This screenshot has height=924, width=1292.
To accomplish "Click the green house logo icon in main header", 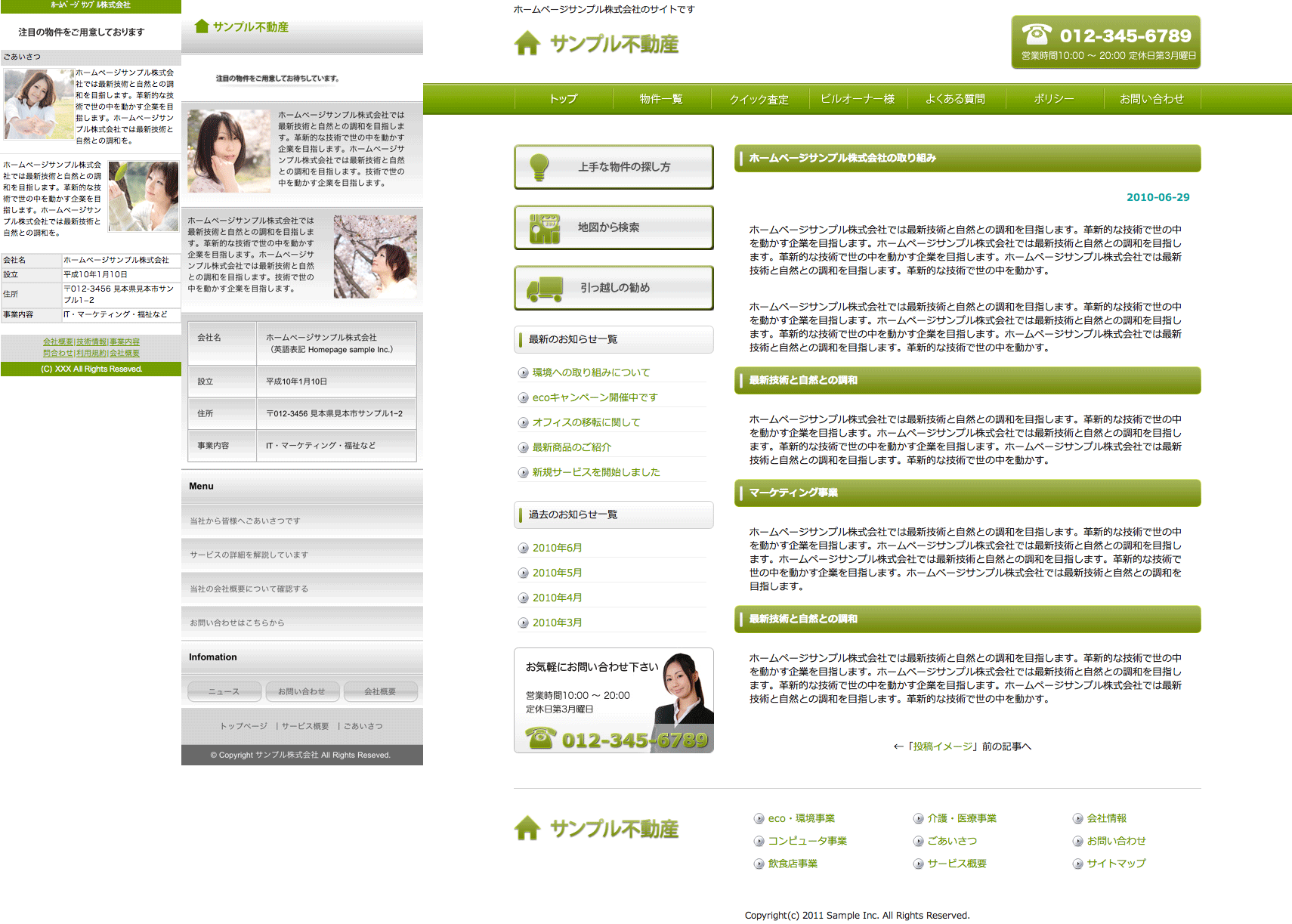I will coord(527,44).
